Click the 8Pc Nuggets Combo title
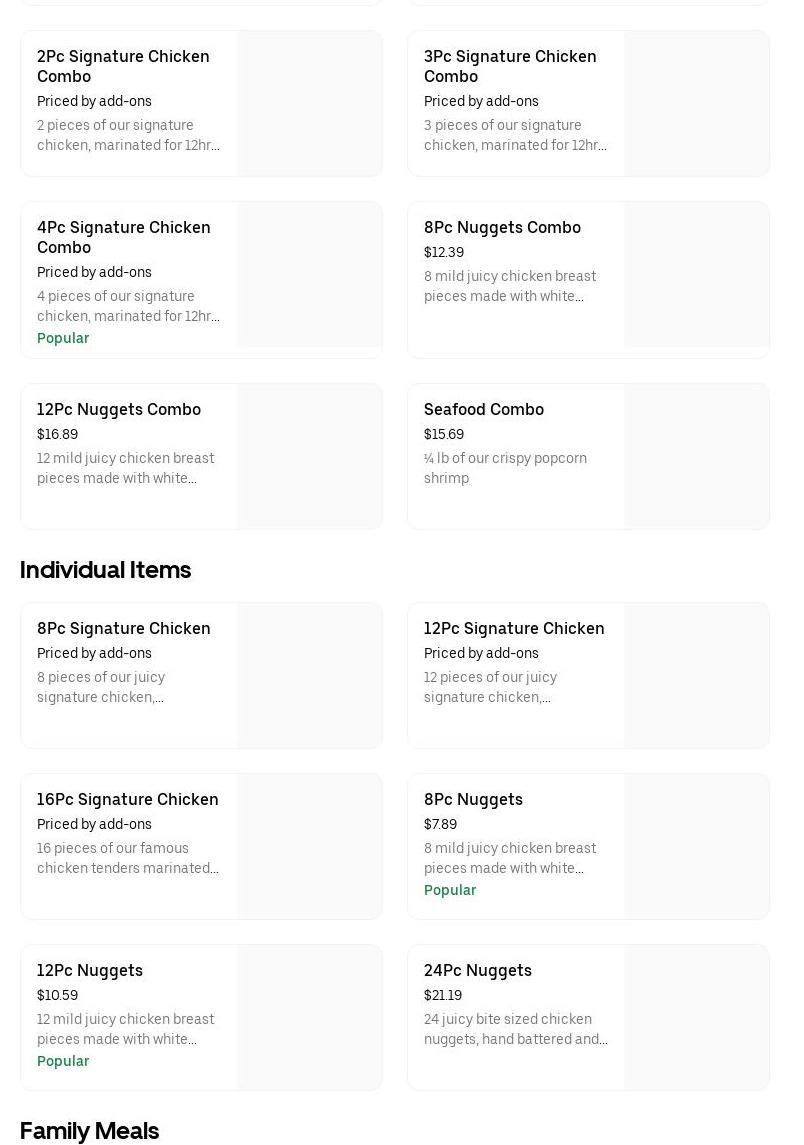 coord(502,227)
